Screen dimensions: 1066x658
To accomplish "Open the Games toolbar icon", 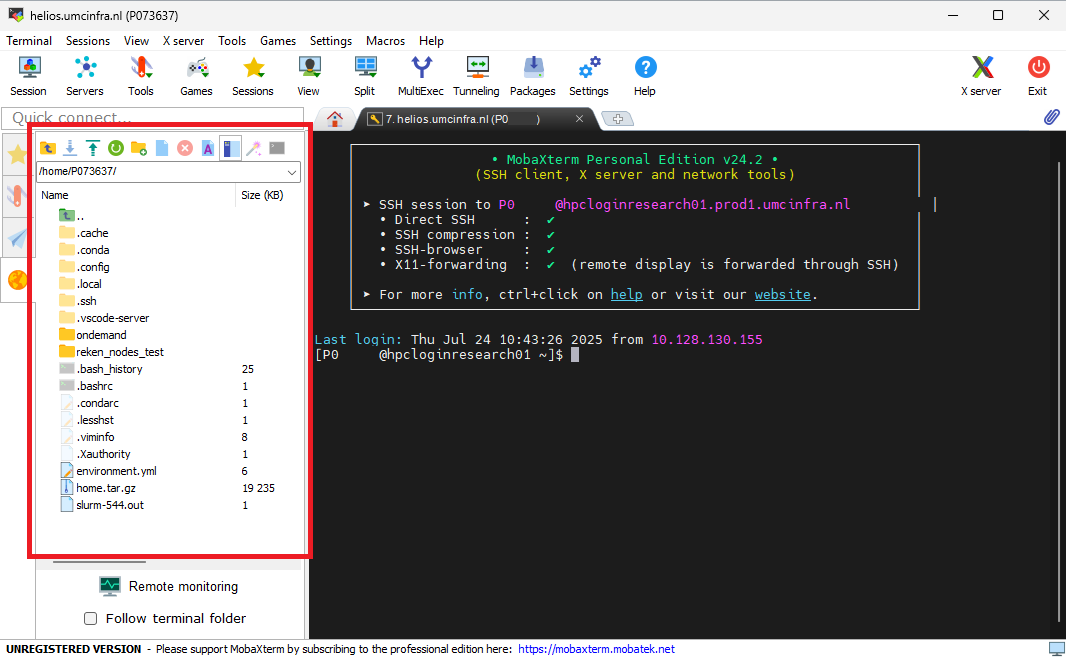I will coord(196,75).
